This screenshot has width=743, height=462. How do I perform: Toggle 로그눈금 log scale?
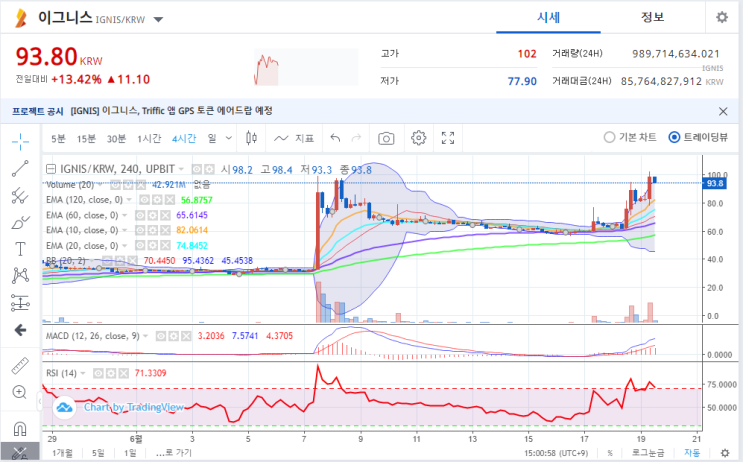[648, 453]
